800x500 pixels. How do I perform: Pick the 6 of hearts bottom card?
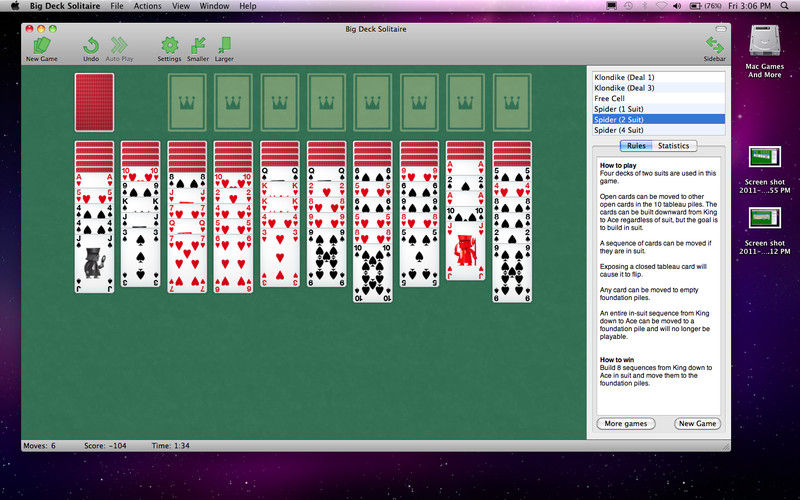pos(233,264)
